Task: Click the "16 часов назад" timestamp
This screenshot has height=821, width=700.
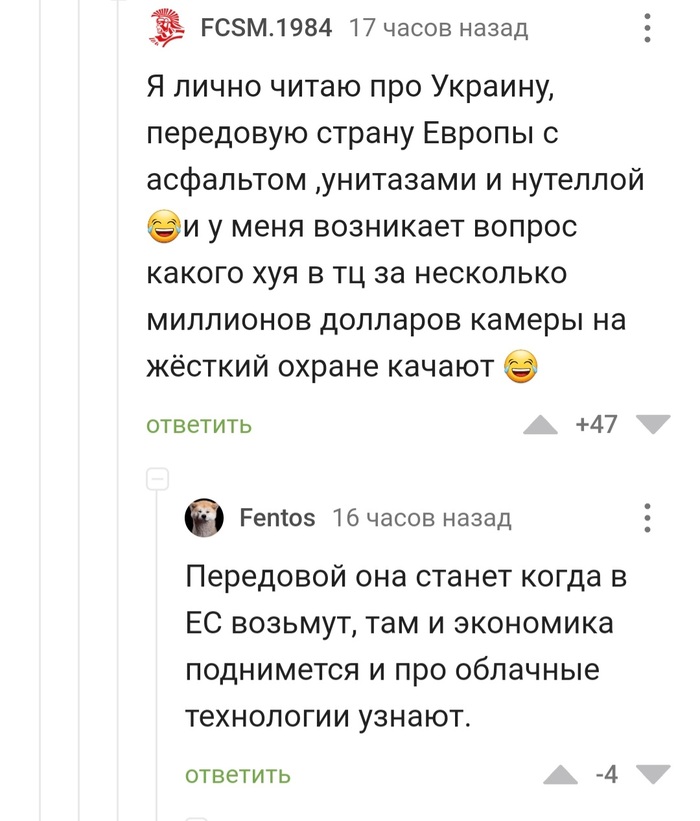Action: click(x=422, y=518)
